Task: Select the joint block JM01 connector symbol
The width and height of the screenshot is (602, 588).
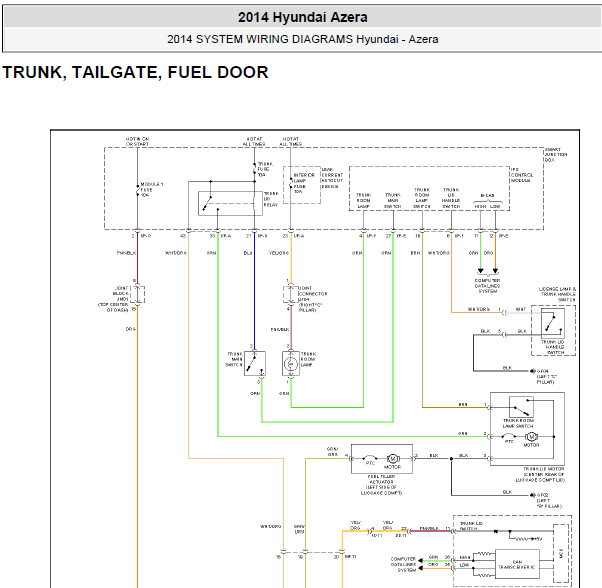Action: click(x=137, y=295)
